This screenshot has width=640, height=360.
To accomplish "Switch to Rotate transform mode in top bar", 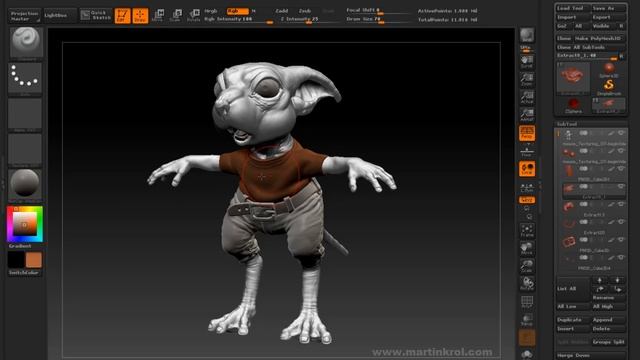I will pos(193,16).
